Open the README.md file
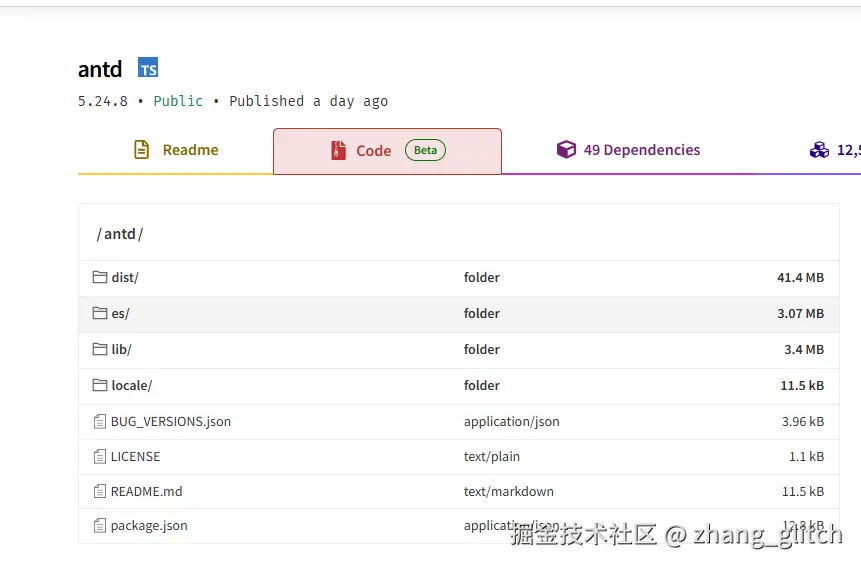The image size is (861, 567). pos(147,491)
